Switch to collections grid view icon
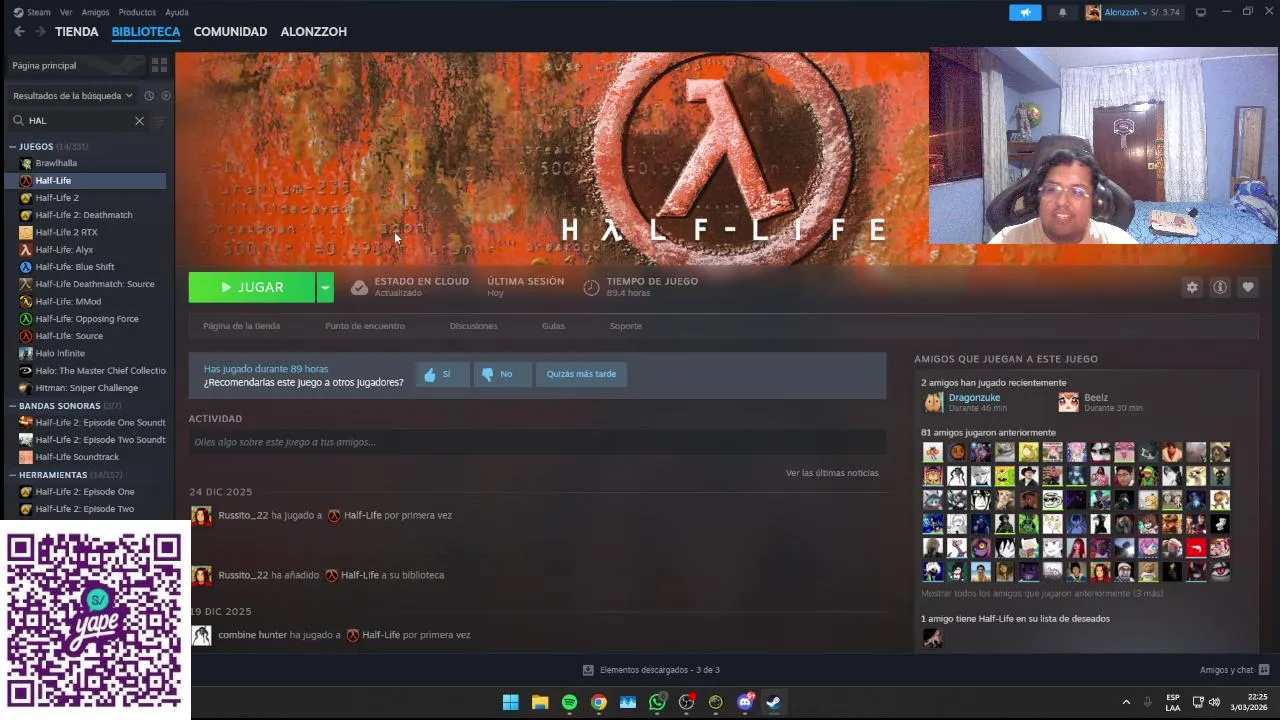 click(x=159, y=65)
